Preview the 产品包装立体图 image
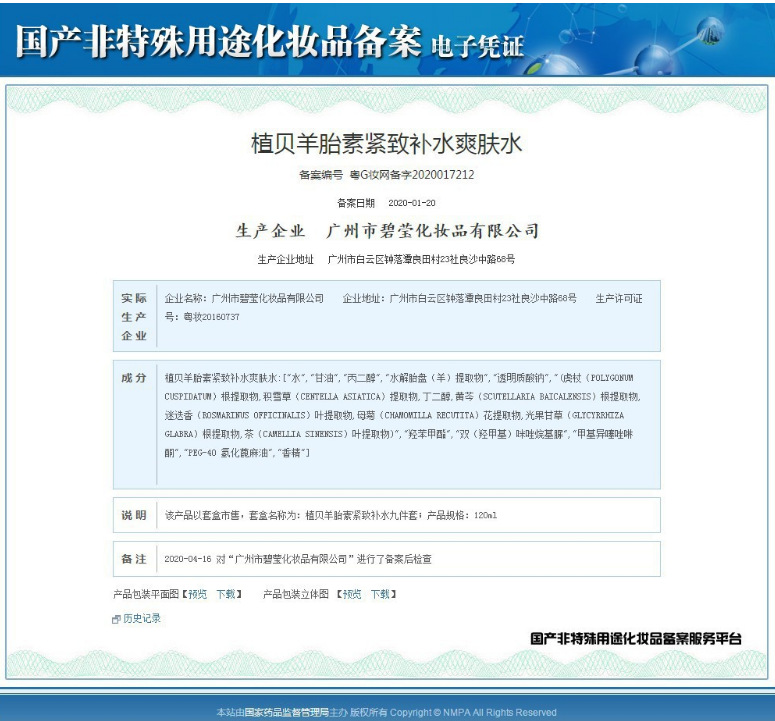Screen dimensions: 775x721 (352, 594)
